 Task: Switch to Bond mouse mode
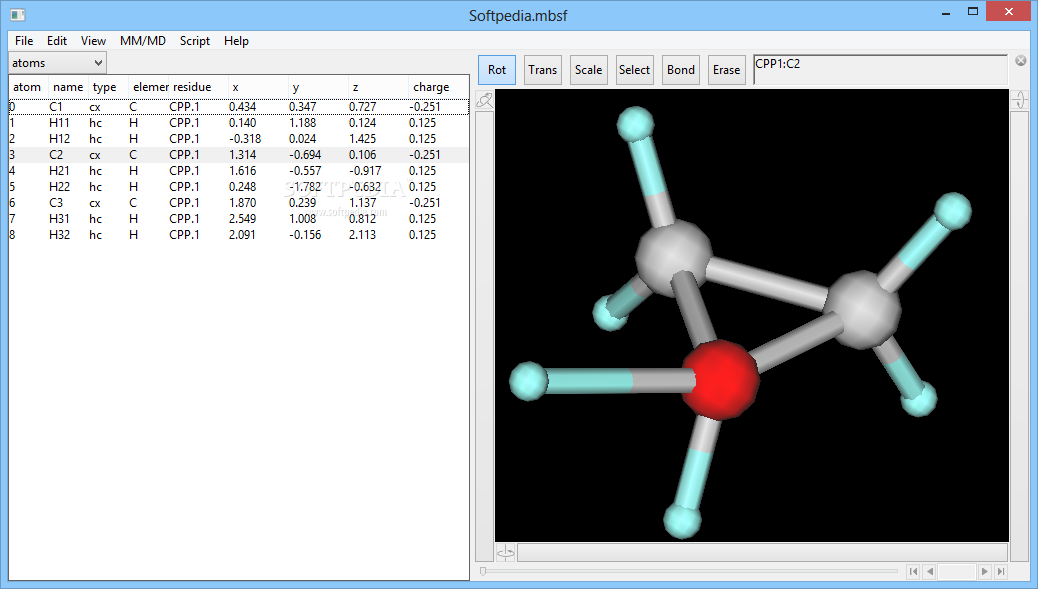681,69
